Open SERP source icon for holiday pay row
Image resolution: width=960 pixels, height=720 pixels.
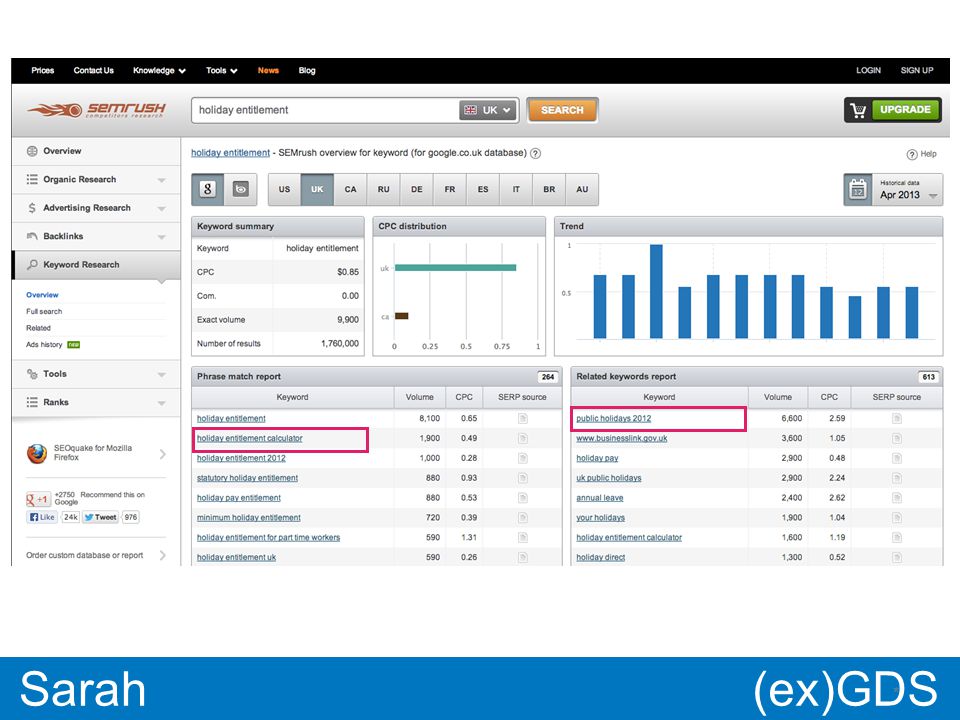896,458
